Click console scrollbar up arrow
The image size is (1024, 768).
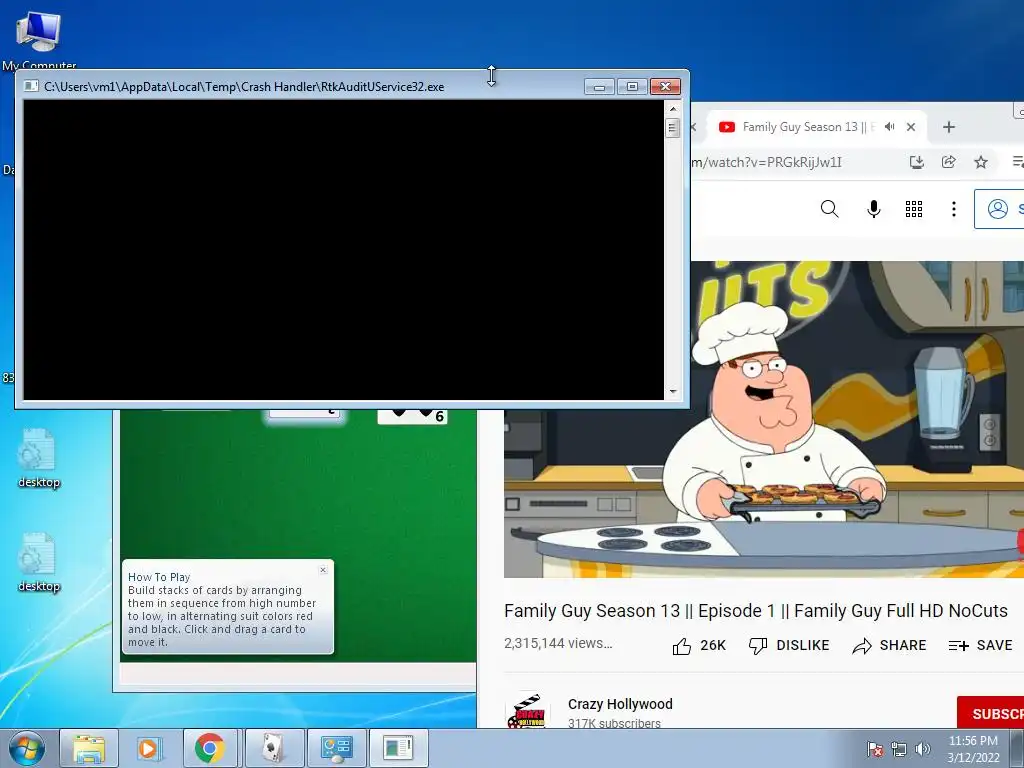pyautogui.click(x=673, y=108)
